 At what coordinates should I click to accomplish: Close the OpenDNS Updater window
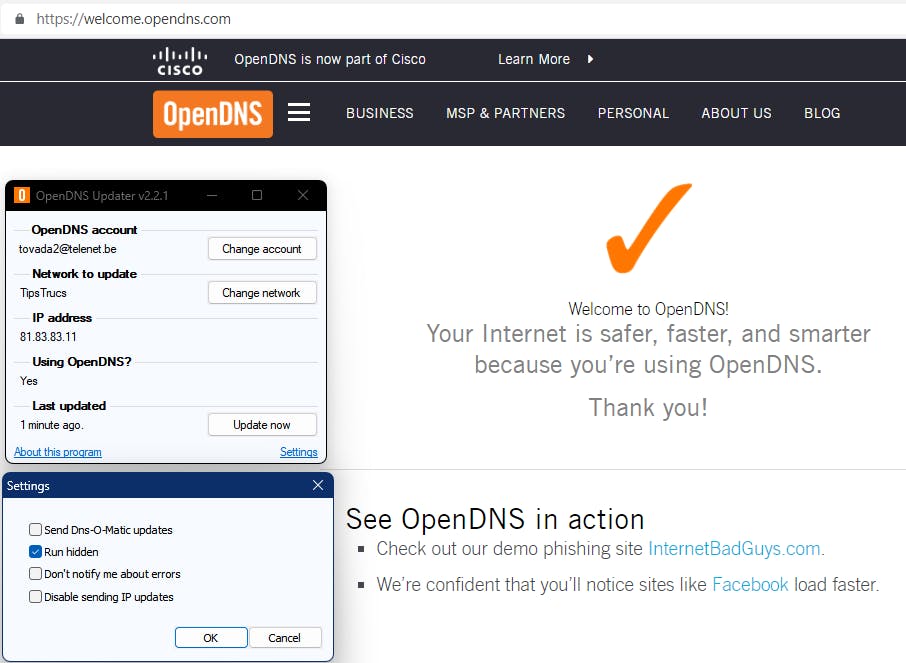tap(303, 195)
